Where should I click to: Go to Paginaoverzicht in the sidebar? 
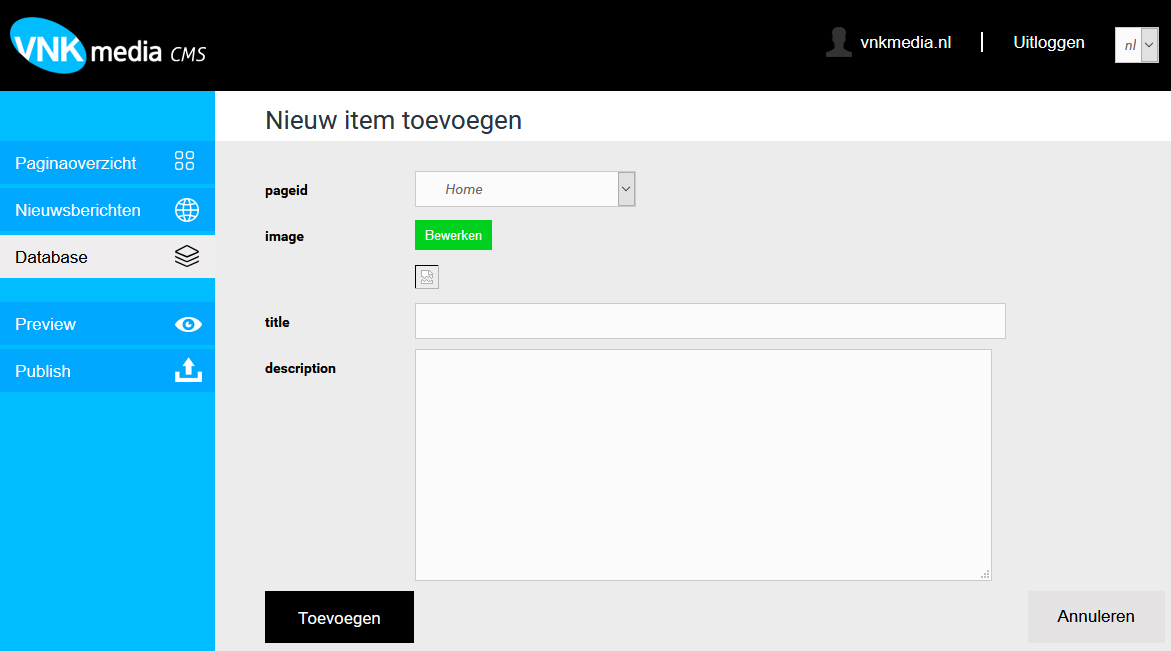click(76, 163)
